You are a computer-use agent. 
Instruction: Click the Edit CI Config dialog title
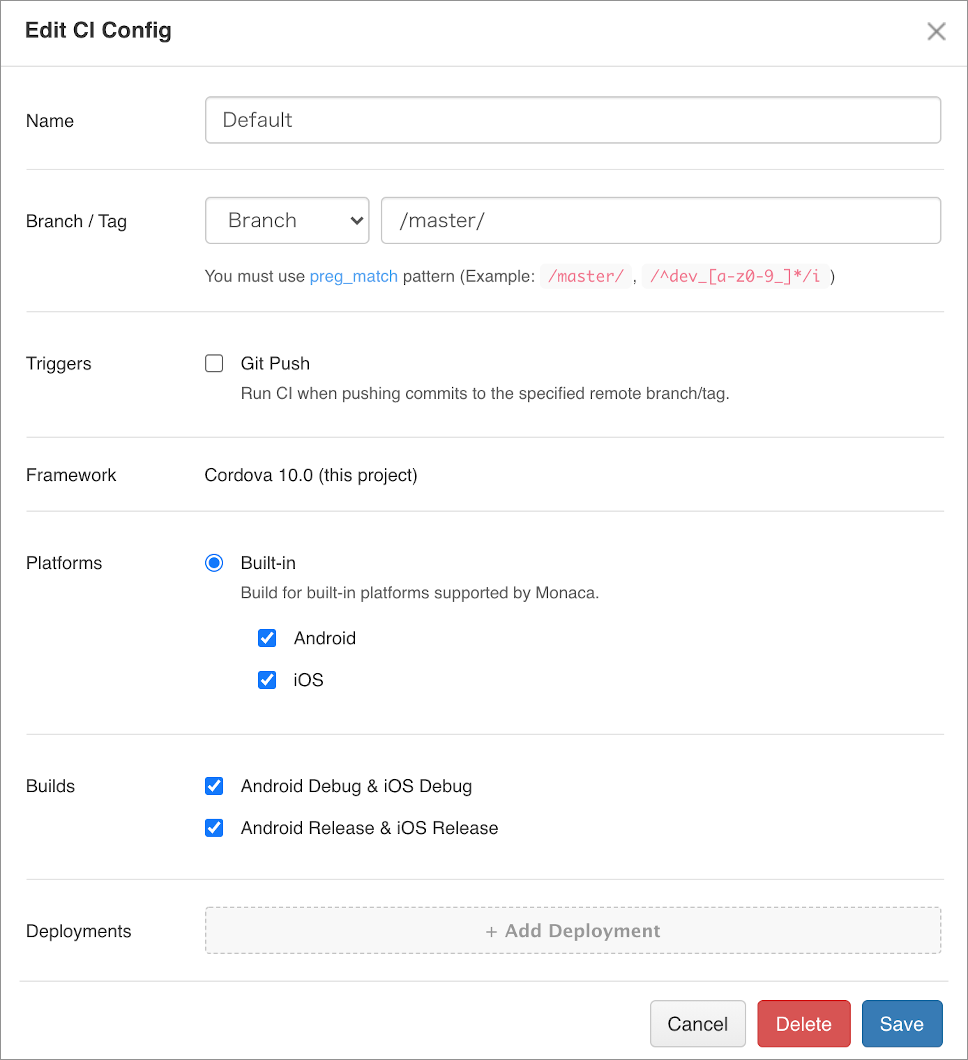[98, 30]
